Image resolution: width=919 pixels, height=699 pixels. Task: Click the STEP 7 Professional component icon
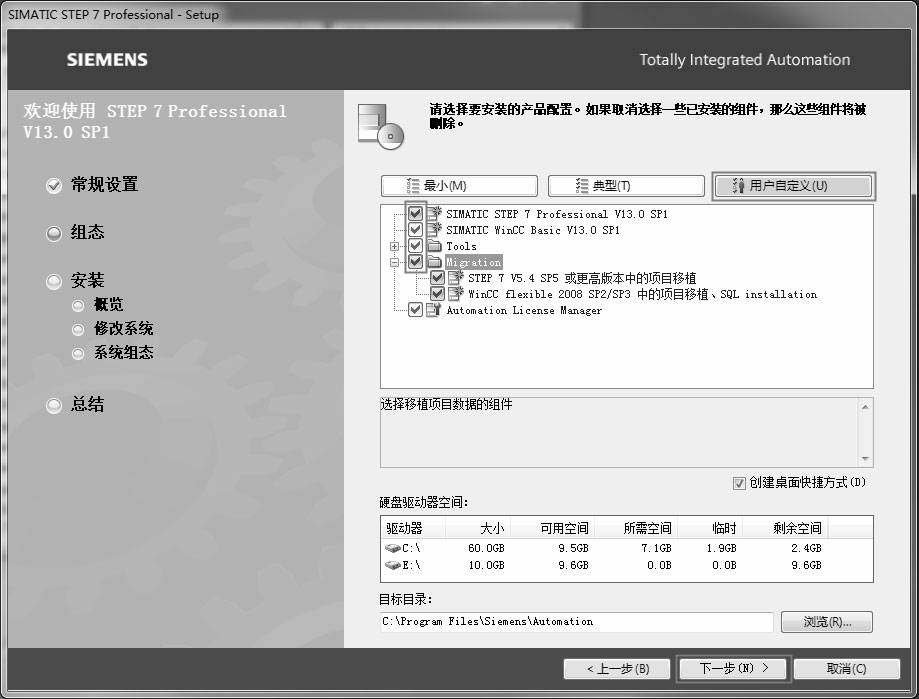point(434,213)
